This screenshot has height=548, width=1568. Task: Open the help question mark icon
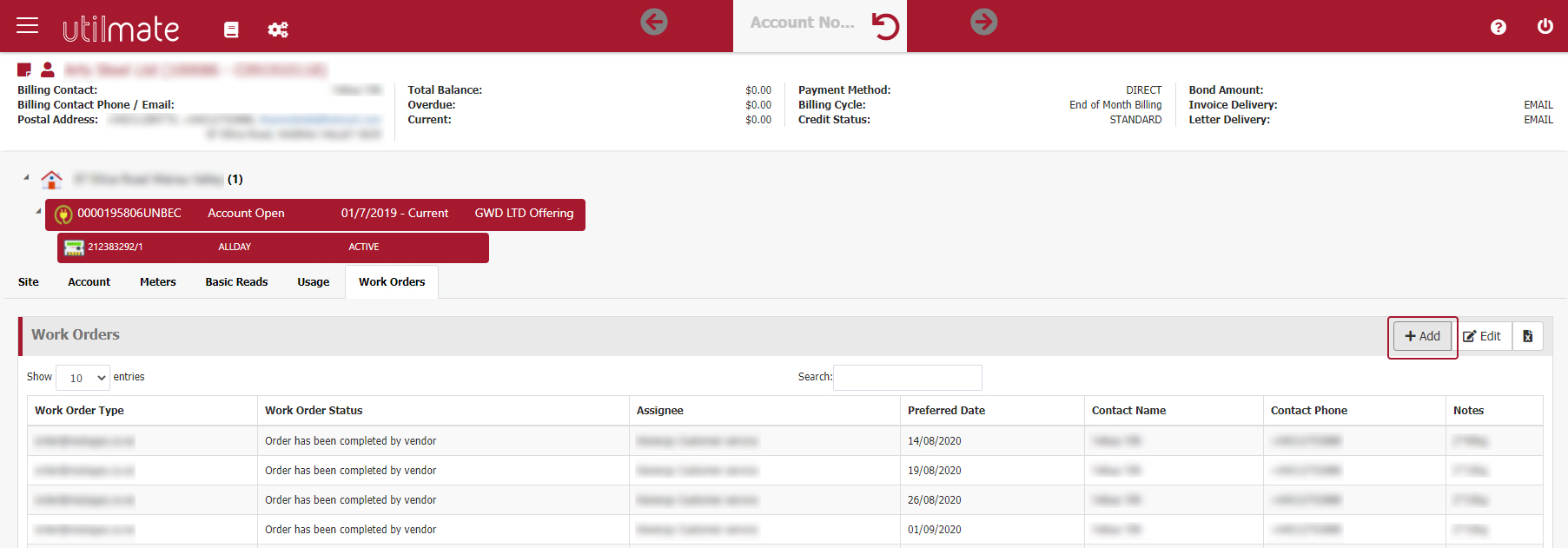click(x=1498, y=28)
